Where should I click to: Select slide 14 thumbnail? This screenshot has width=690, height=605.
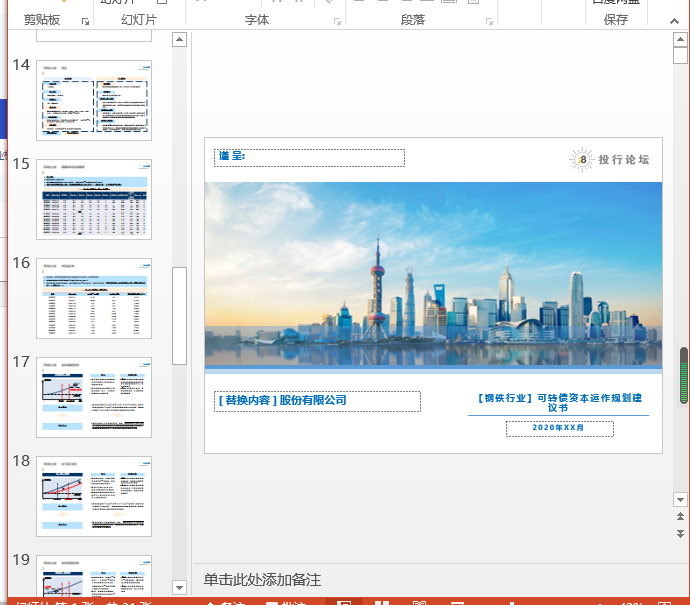point(94,100)
